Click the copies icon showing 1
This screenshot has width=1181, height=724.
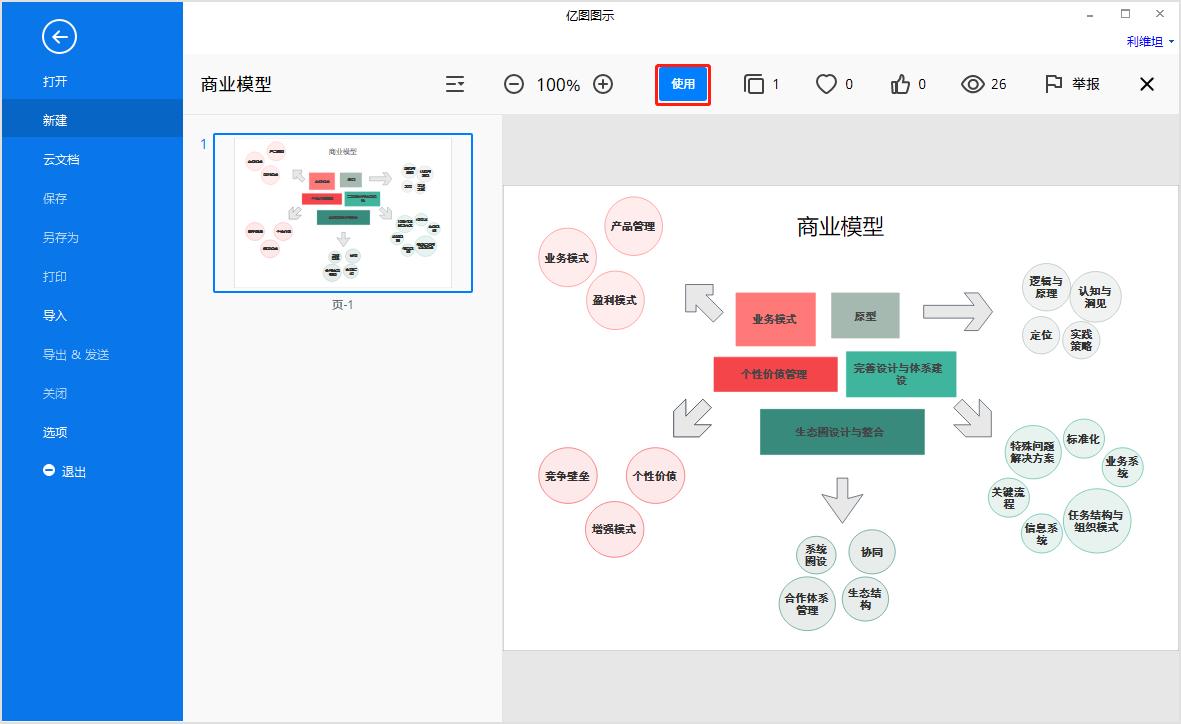click(753, 84)
